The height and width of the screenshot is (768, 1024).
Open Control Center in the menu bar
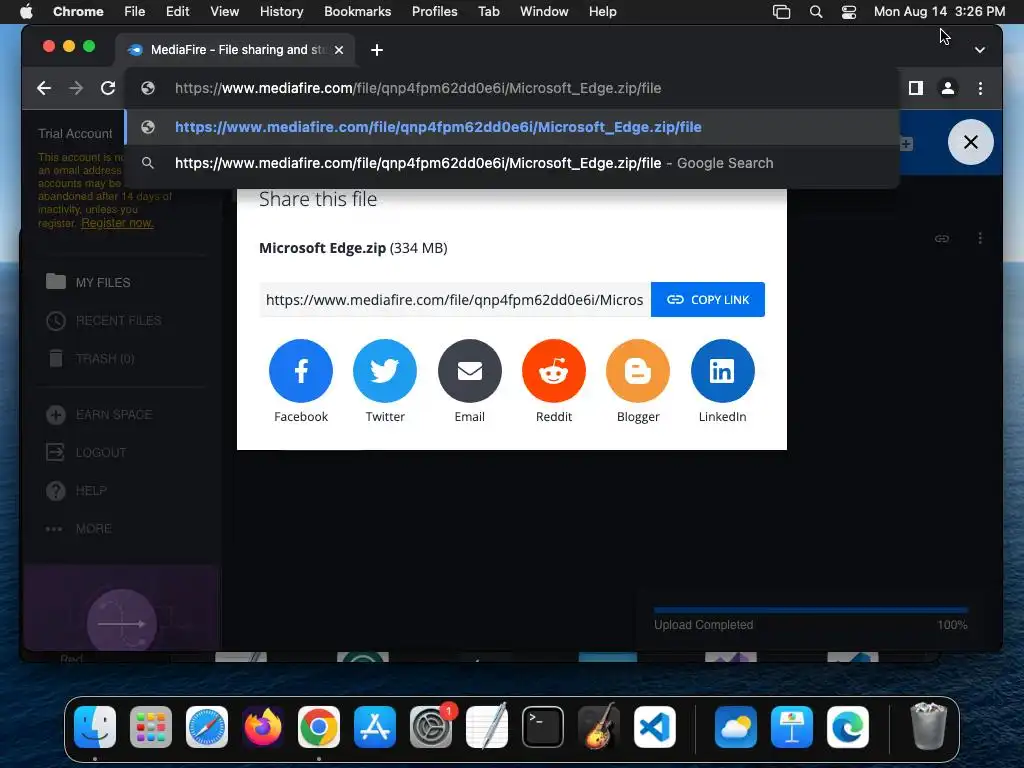coord(848,11)
